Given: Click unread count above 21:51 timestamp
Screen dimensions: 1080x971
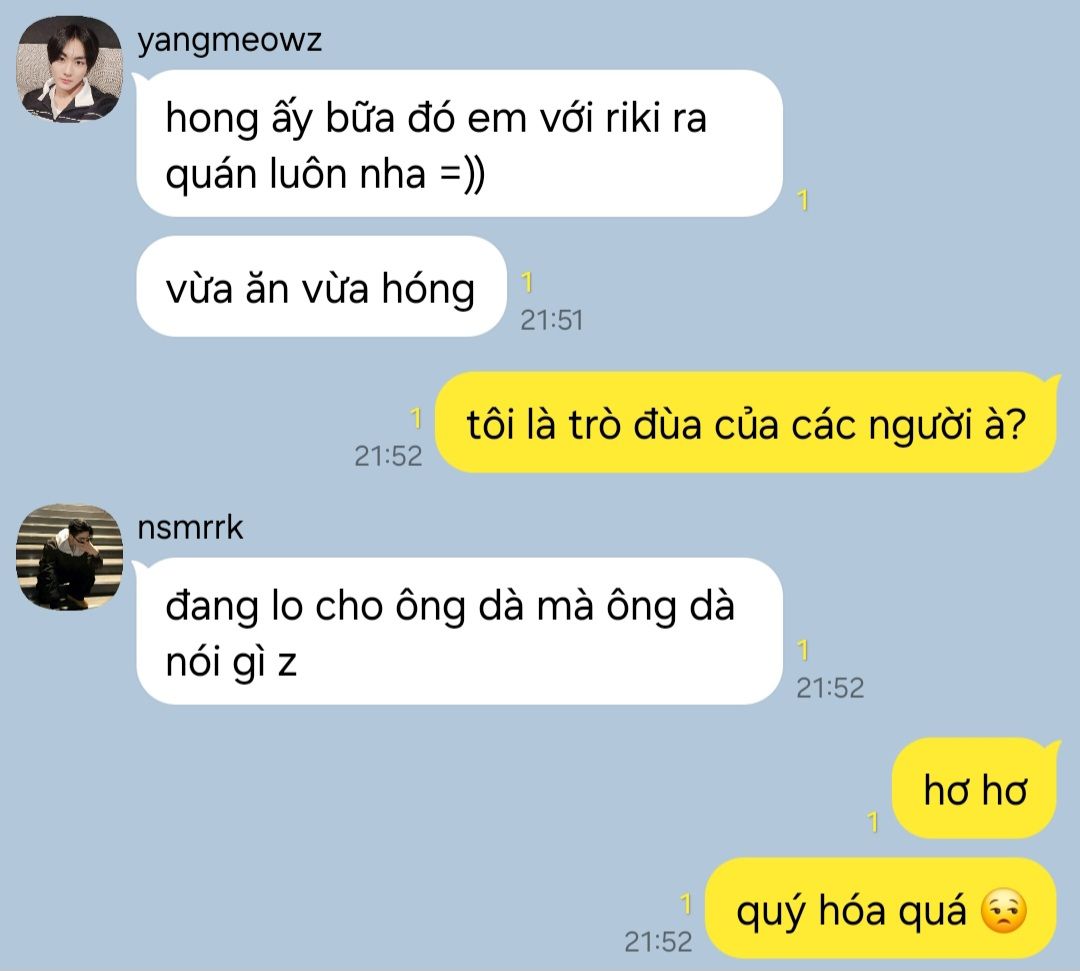Looking at the screenshot, I should point(527,282).
